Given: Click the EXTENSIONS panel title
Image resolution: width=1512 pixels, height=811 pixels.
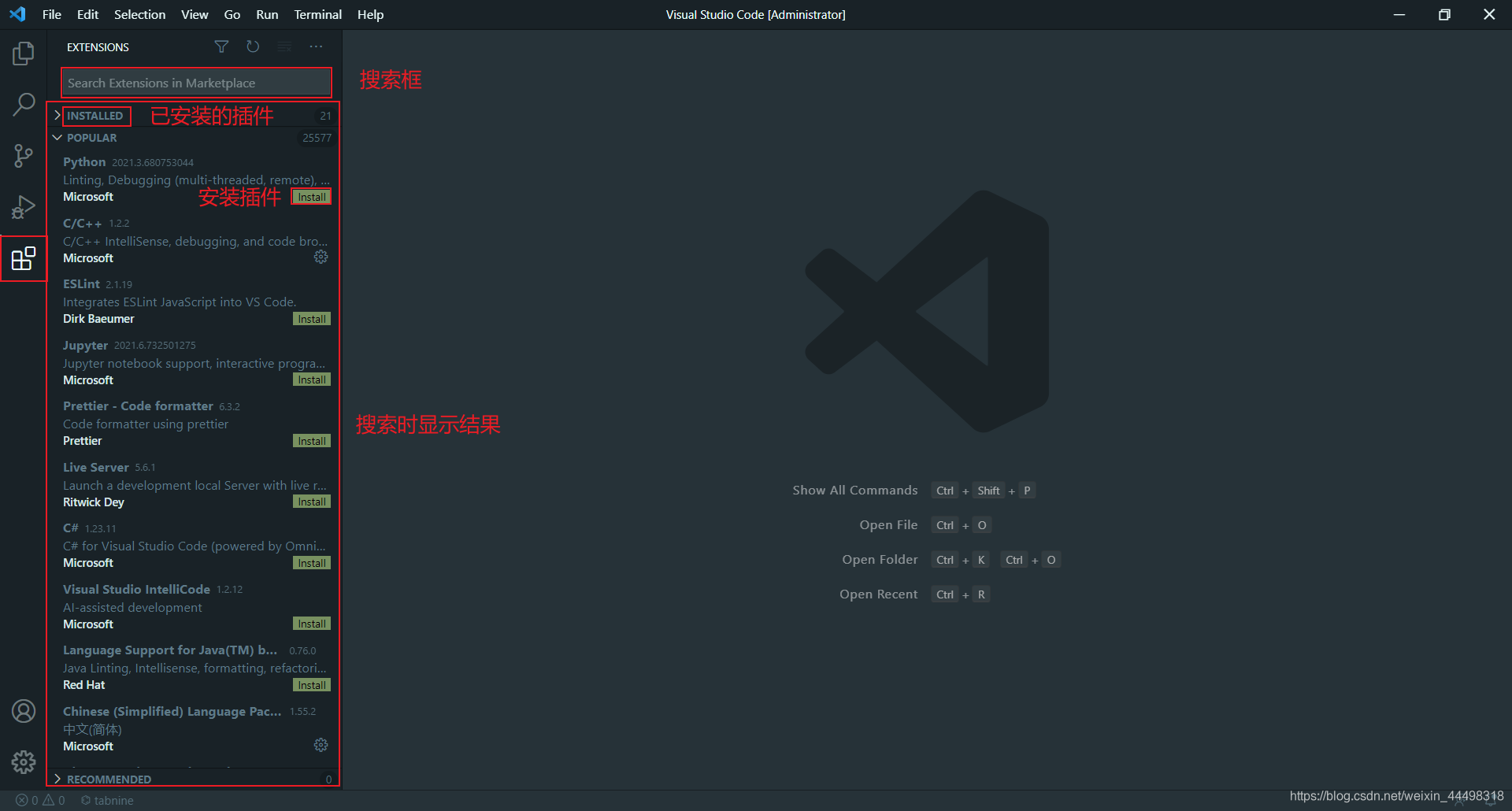Looking at the screenshot, I should coord(98,47).
